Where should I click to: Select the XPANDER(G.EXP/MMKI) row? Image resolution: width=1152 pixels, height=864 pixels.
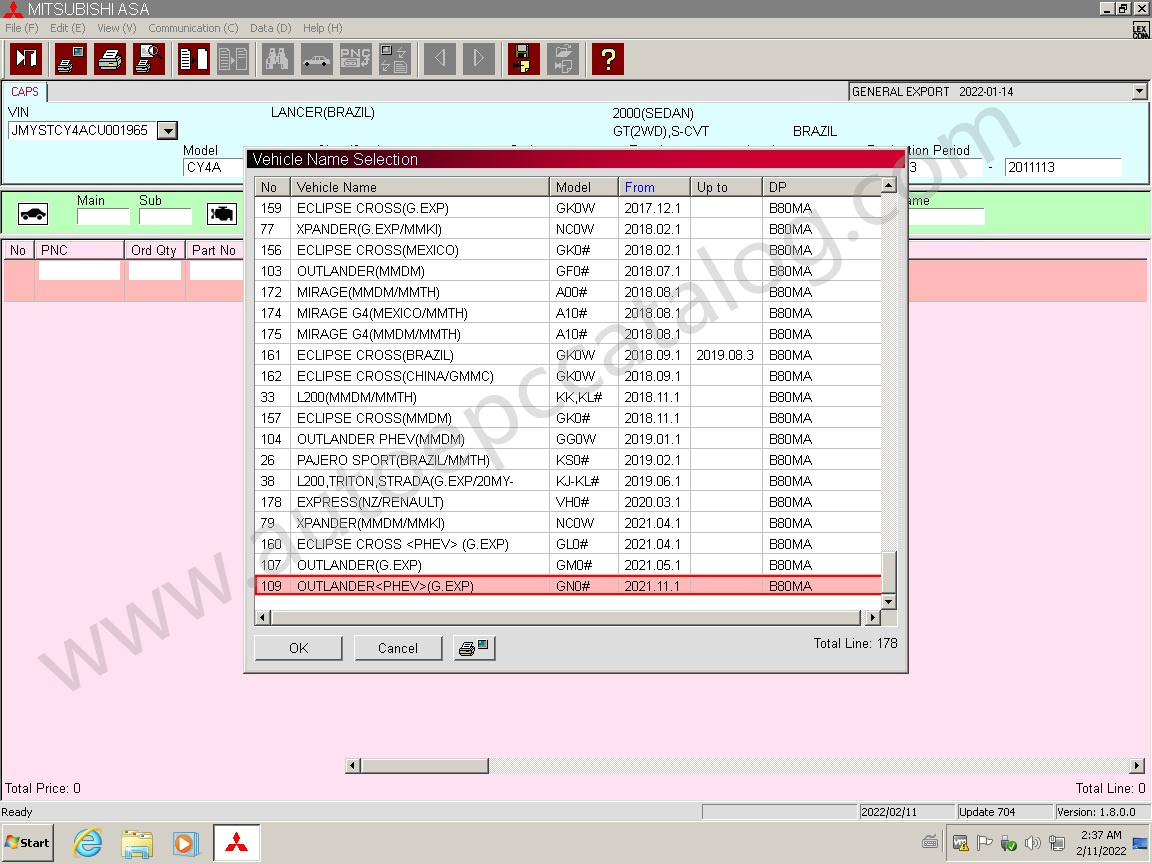point(568,229)
